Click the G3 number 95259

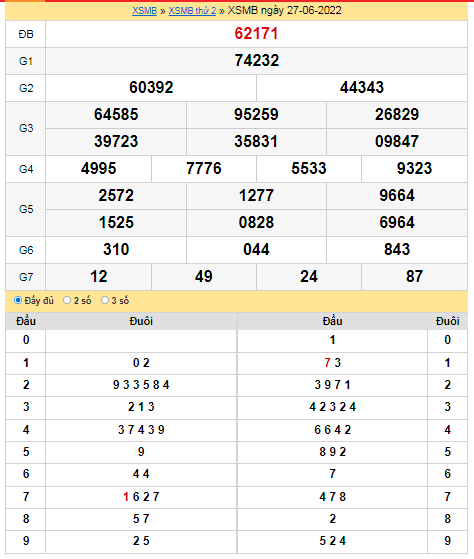(256, 115)
